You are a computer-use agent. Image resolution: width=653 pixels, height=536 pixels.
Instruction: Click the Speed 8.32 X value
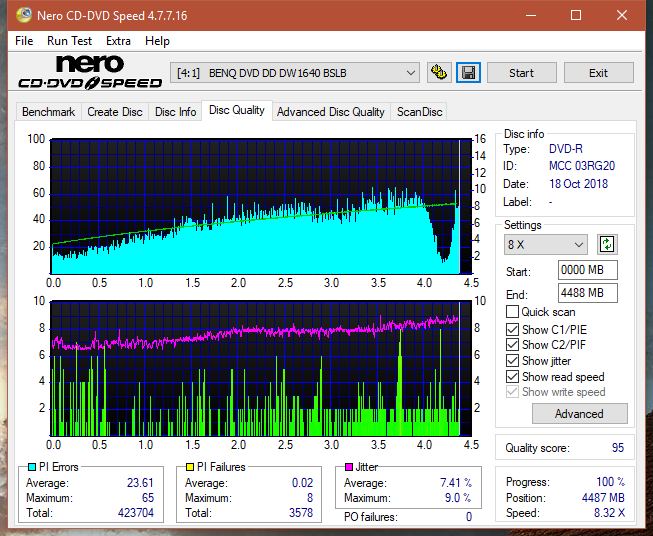tap(609, 513)
